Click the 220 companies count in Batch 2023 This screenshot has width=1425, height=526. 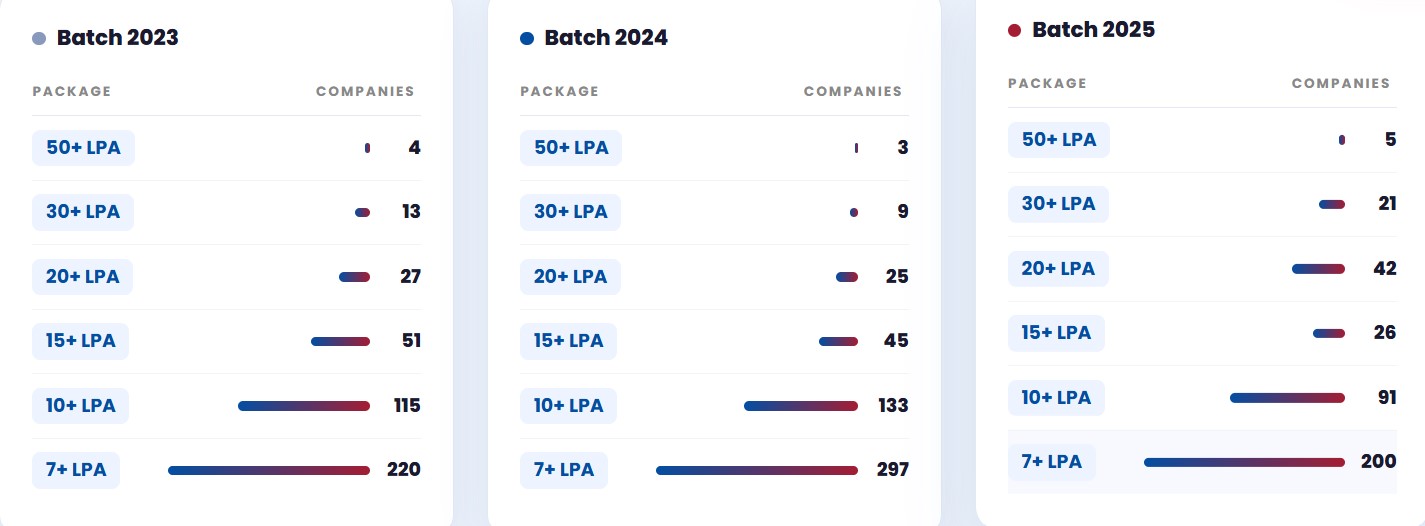point(404,470)
